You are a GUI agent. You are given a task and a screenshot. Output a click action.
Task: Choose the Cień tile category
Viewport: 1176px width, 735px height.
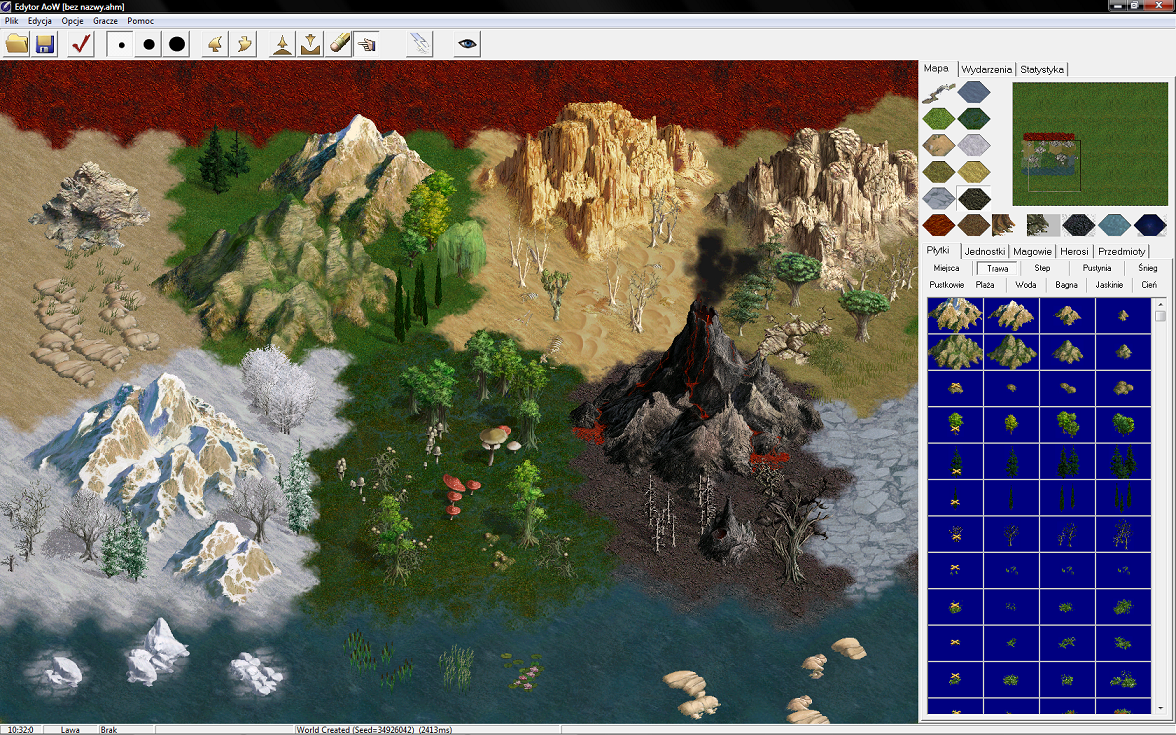(x=1148, y=285)
